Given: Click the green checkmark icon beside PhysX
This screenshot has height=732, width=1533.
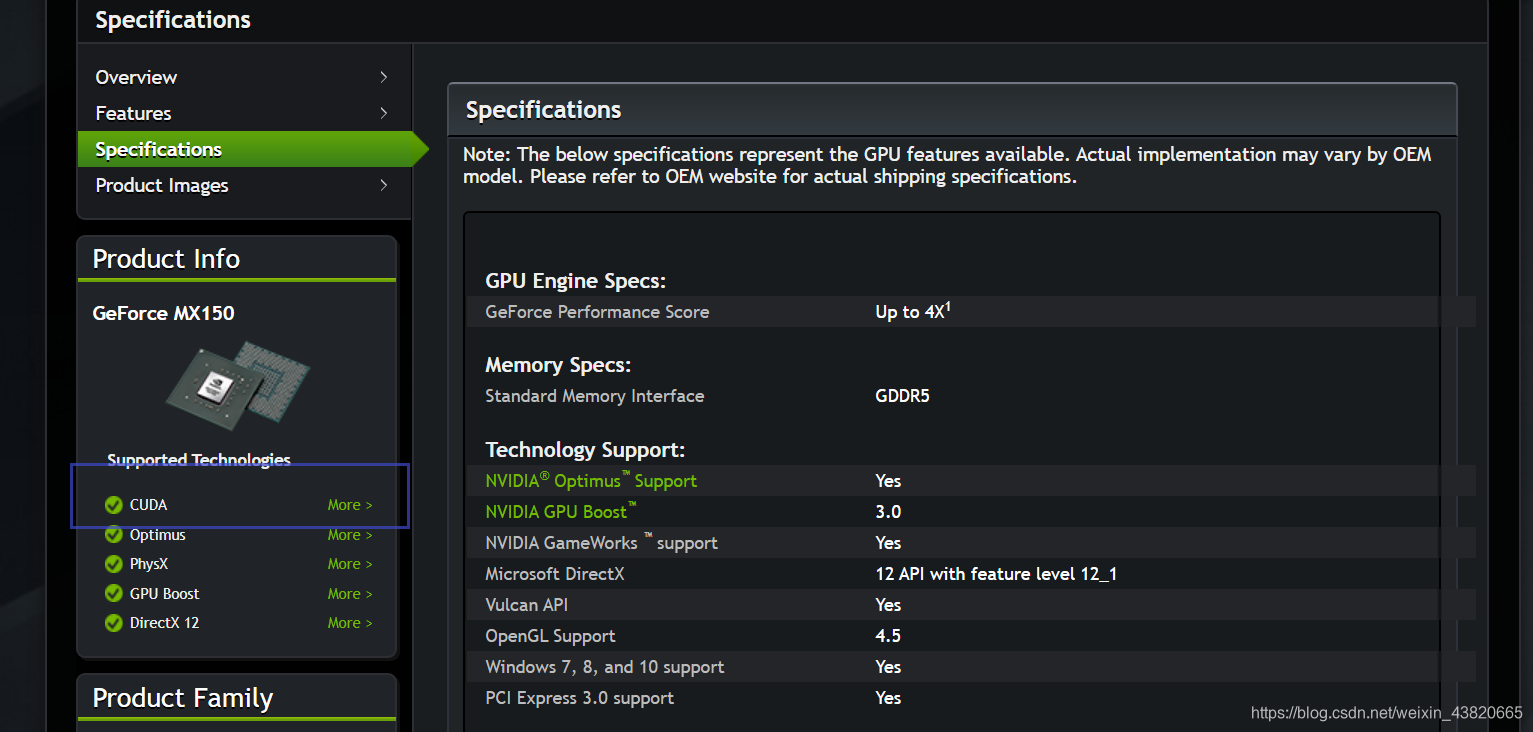Looking at the screenshot, I should [x=114, y=564].
